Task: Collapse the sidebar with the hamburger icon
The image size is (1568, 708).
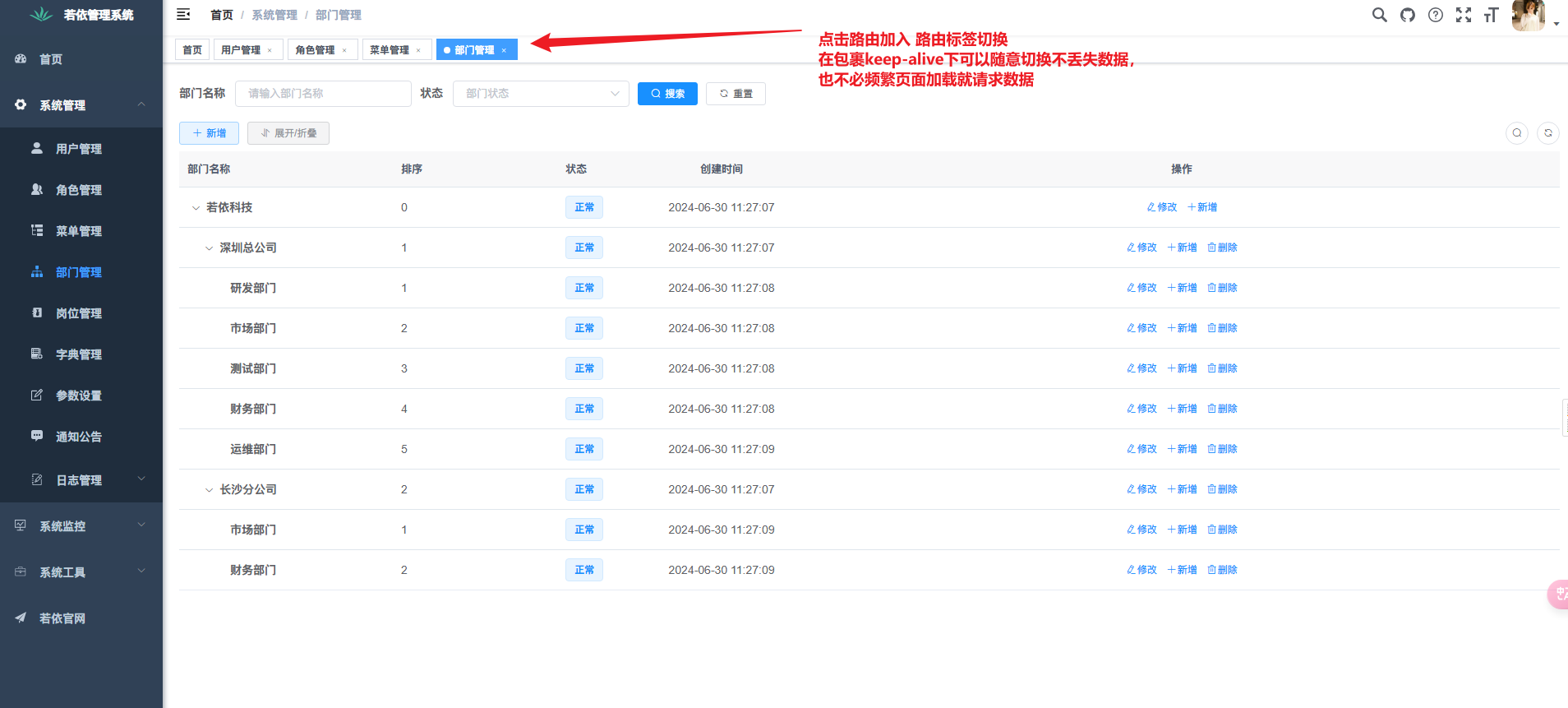Action: tap(183, 15)
